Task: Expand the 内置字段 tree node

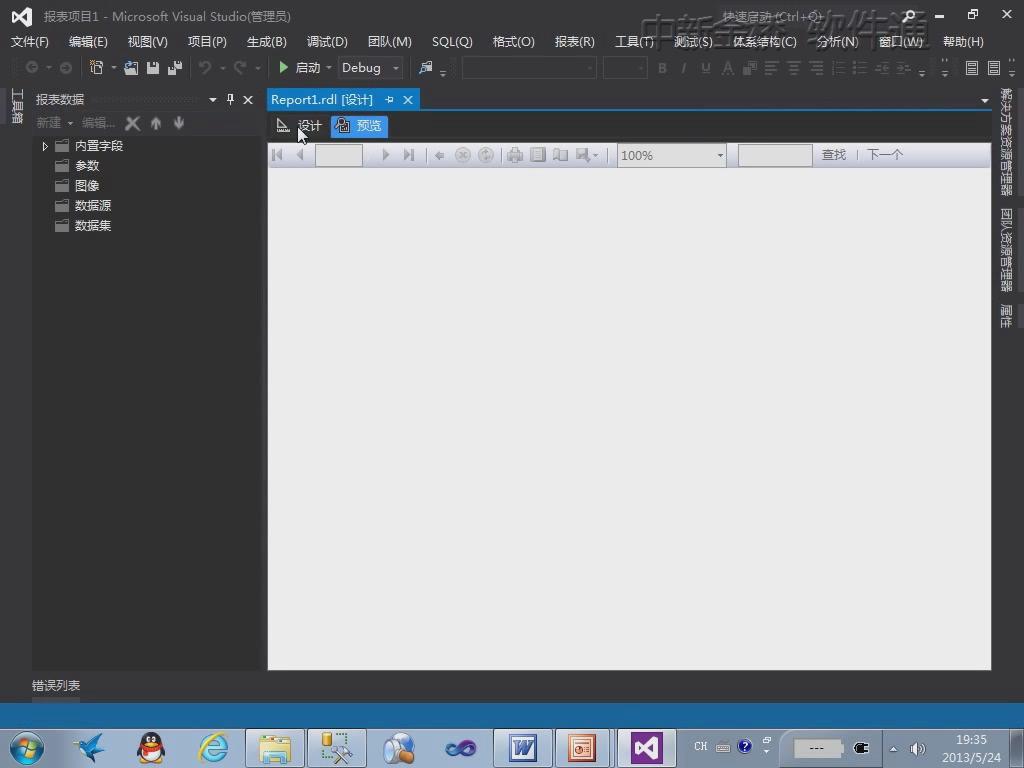Action: click(x=44, y=146)
